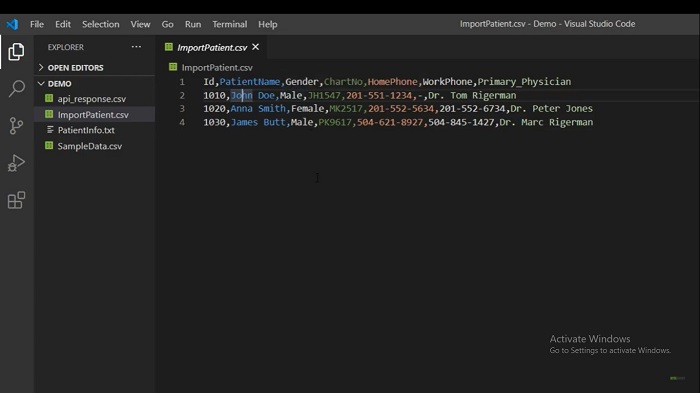
Task: Click chart number PK9617
Action: coord(335,122)
